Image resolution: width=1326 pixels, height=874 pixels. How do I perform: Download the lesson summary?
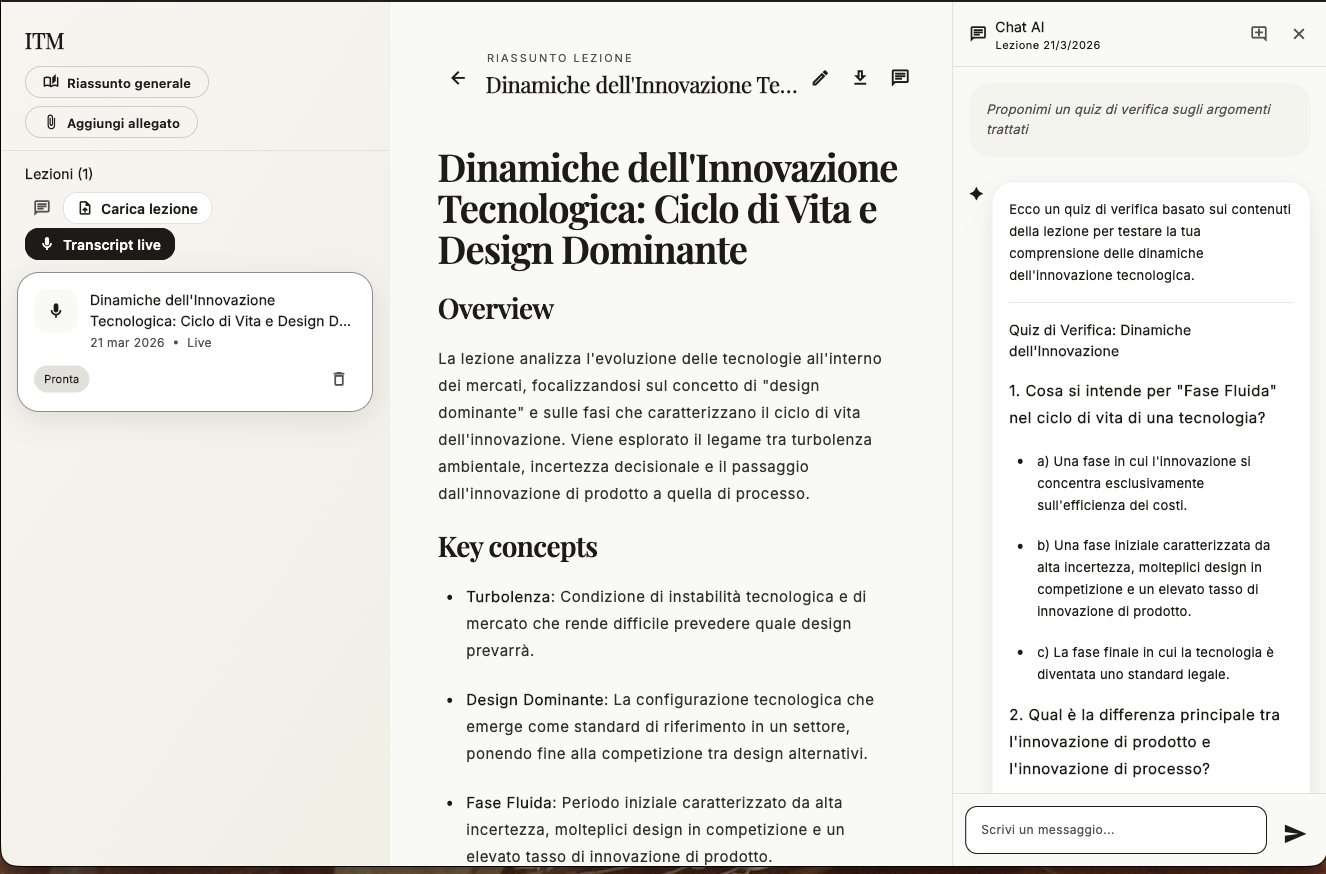pos(860,78)
